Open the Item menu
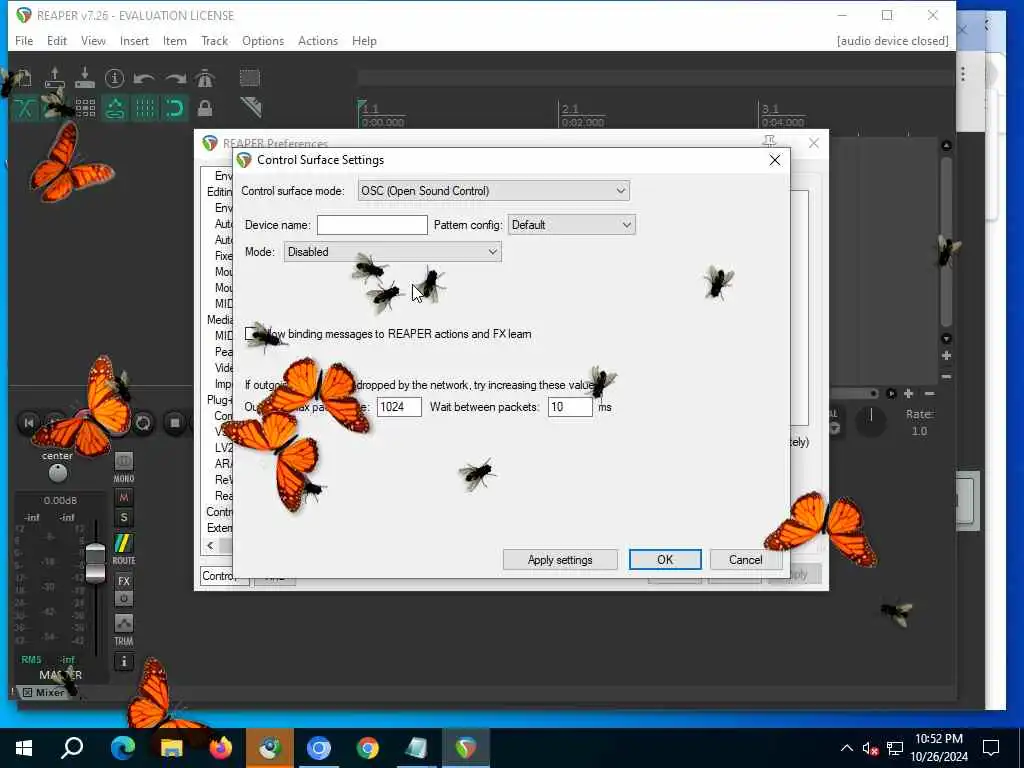The image size is (1024, 768). point(174,40)
